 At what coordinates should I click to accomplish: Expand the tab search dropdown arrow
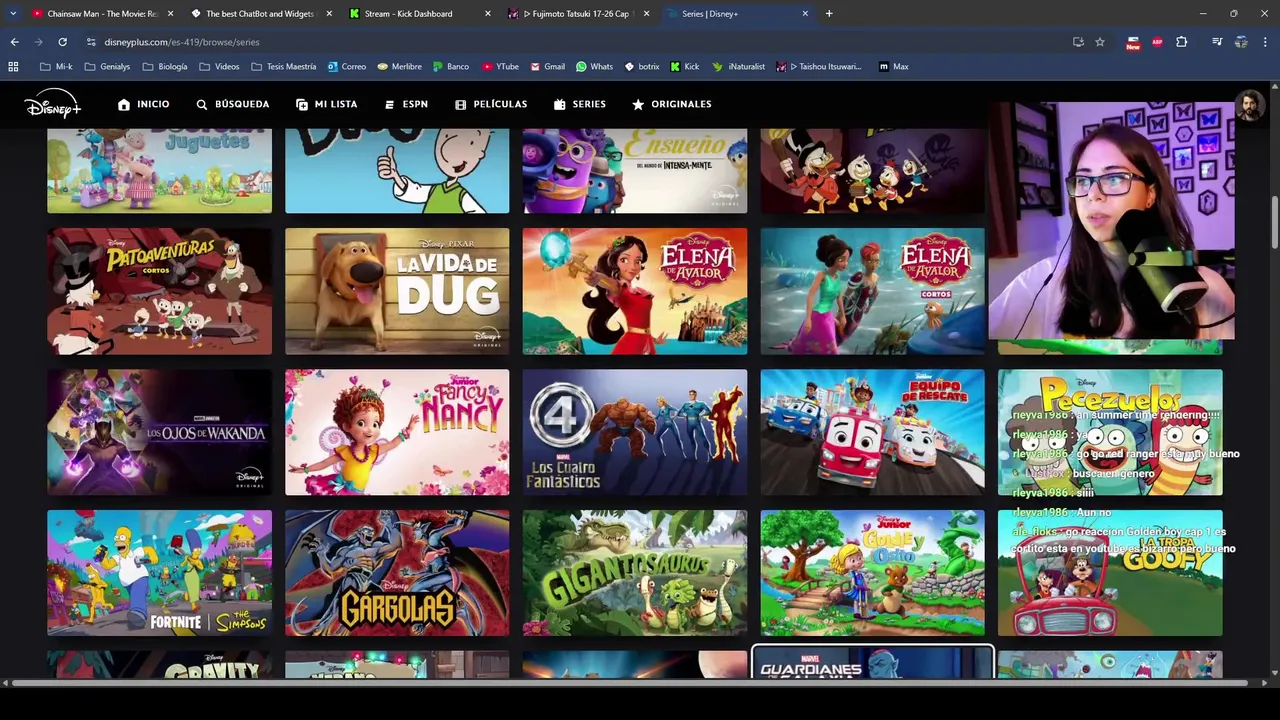(x=13, y=14)
